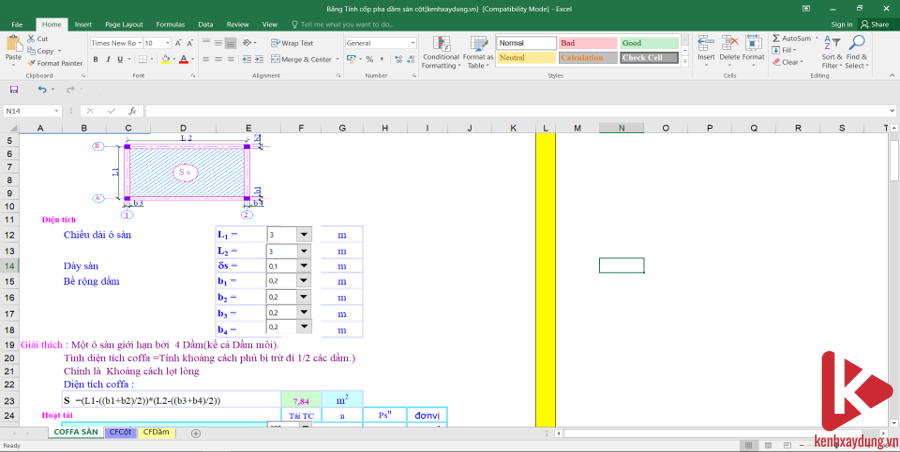Click the Share button
Screen dimensions: 900x452
tap(875, 24)
